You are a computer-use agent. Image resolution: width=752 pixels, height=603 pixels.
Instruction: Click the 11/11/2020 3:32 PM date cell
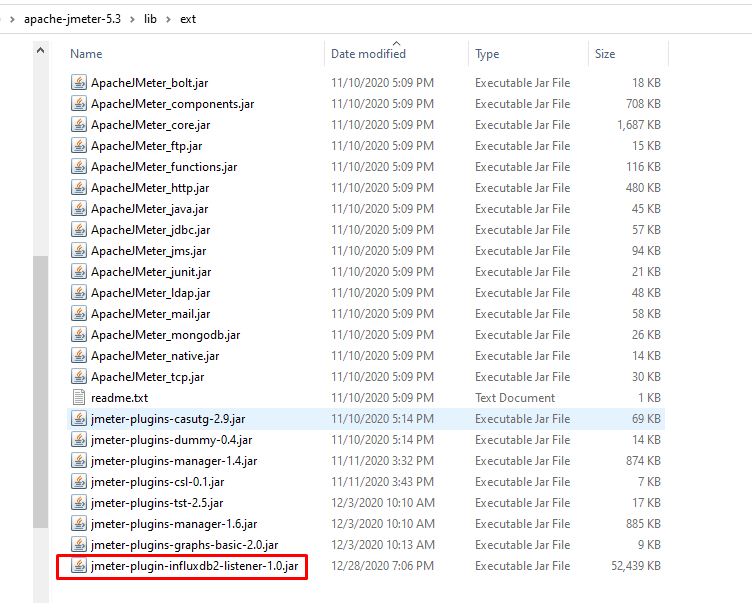pyautogui.click(x=382, y=461)
